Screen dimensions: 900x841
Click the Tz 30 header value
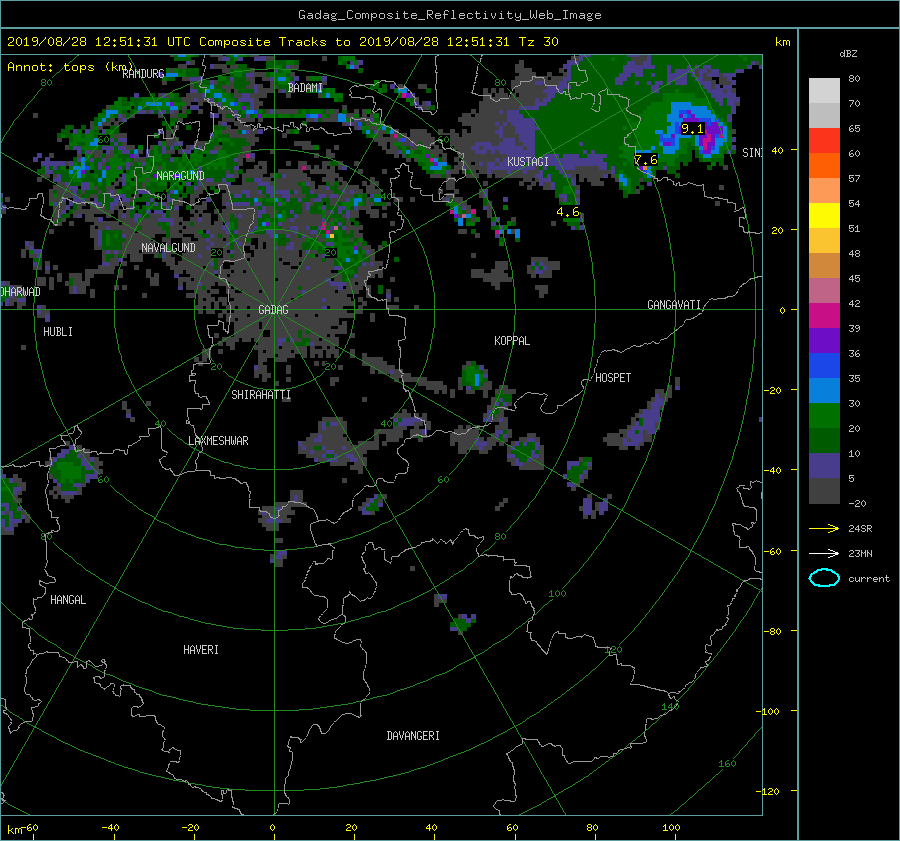coord(538,42)
